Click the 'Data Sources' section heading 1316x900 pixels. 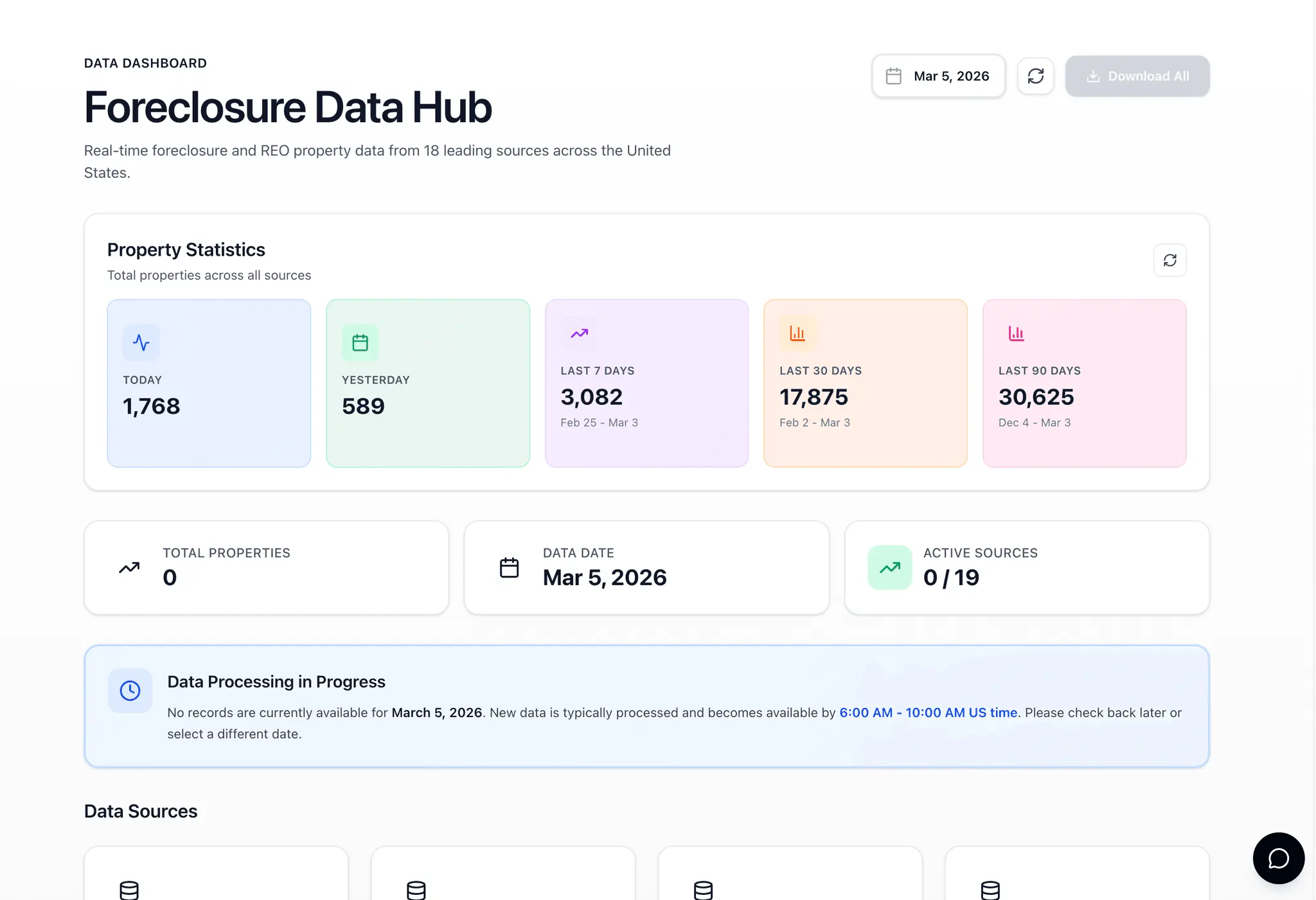(x=141, y=811)
